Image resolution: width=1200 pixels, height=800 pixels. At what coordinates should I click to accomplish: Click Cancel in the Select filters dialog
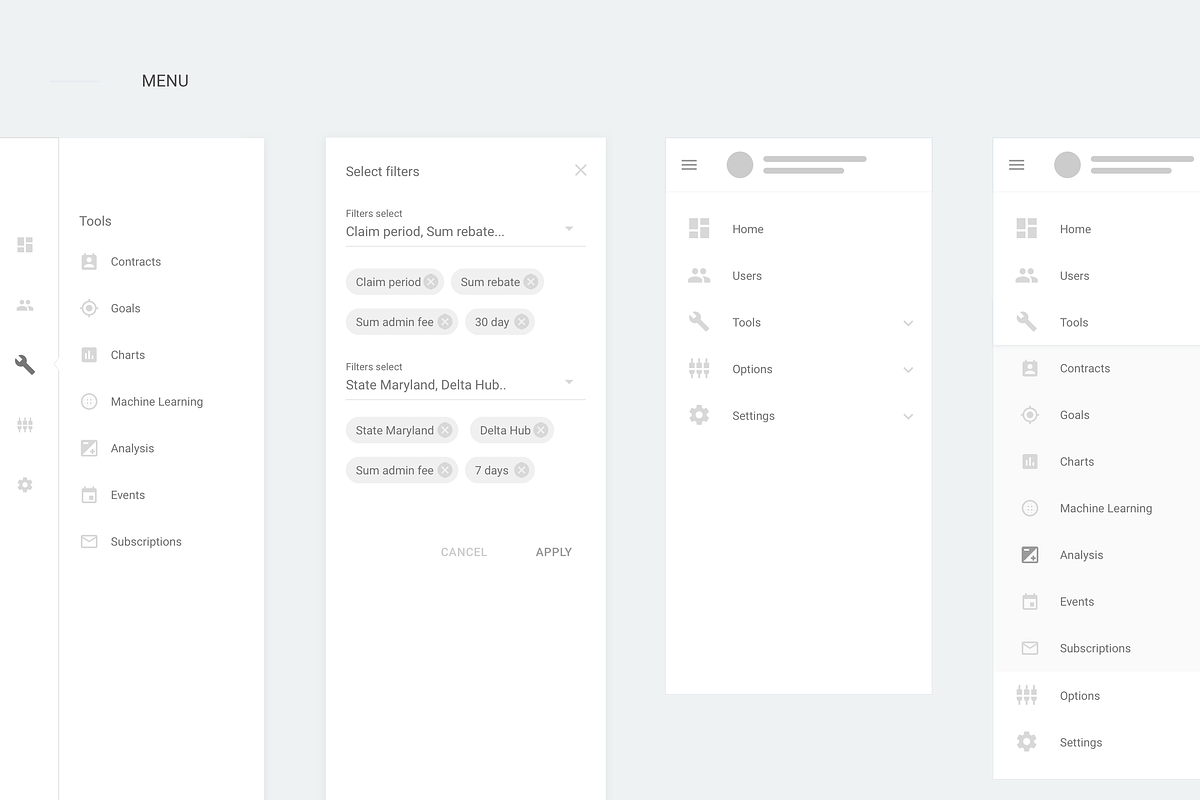tap(464, 552)
